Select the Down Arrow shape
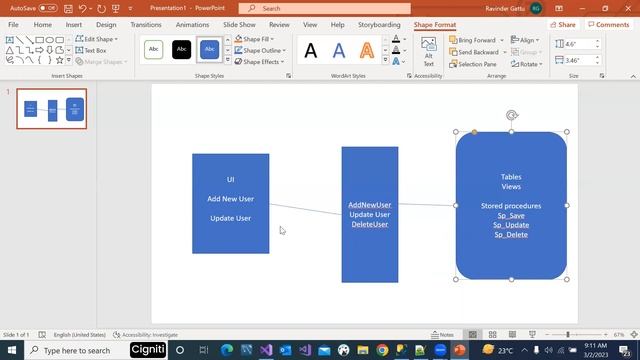Viewport: 640px width, 360px height. tap(49, 50)
